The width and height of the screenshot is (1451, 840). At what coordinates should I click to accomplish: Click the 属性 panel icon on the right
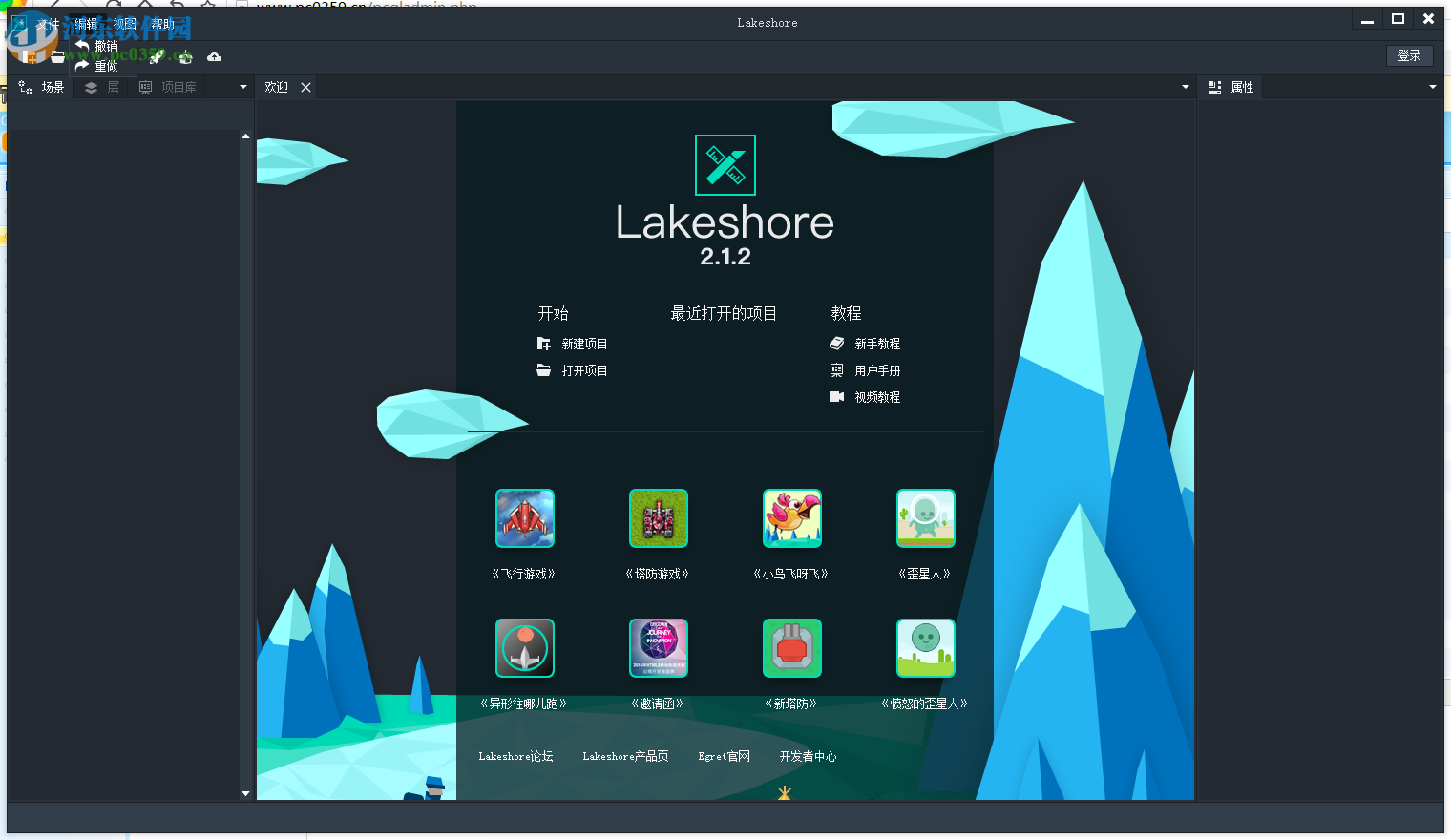click(1214, 87)
